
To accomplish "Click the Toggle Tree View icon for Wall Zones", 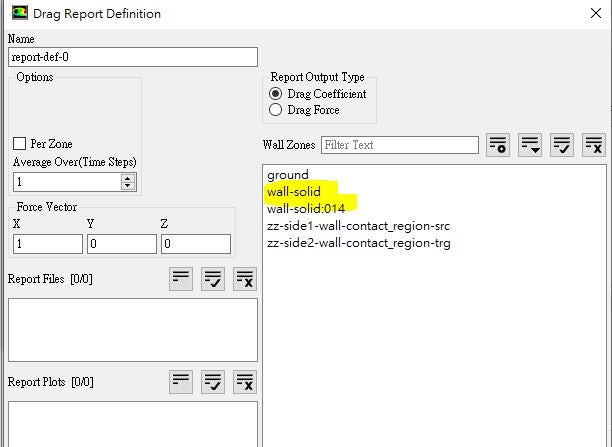I will coord(498,145).
